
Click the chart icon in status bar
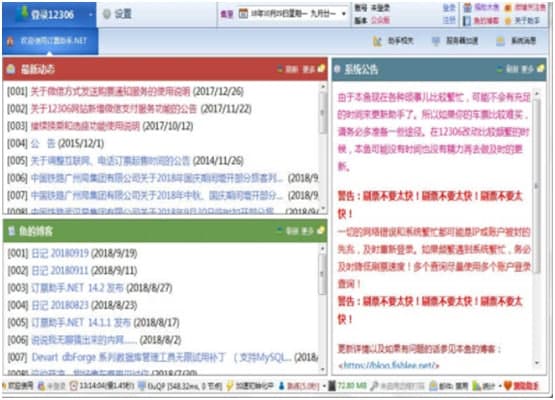tap(476, 385)
